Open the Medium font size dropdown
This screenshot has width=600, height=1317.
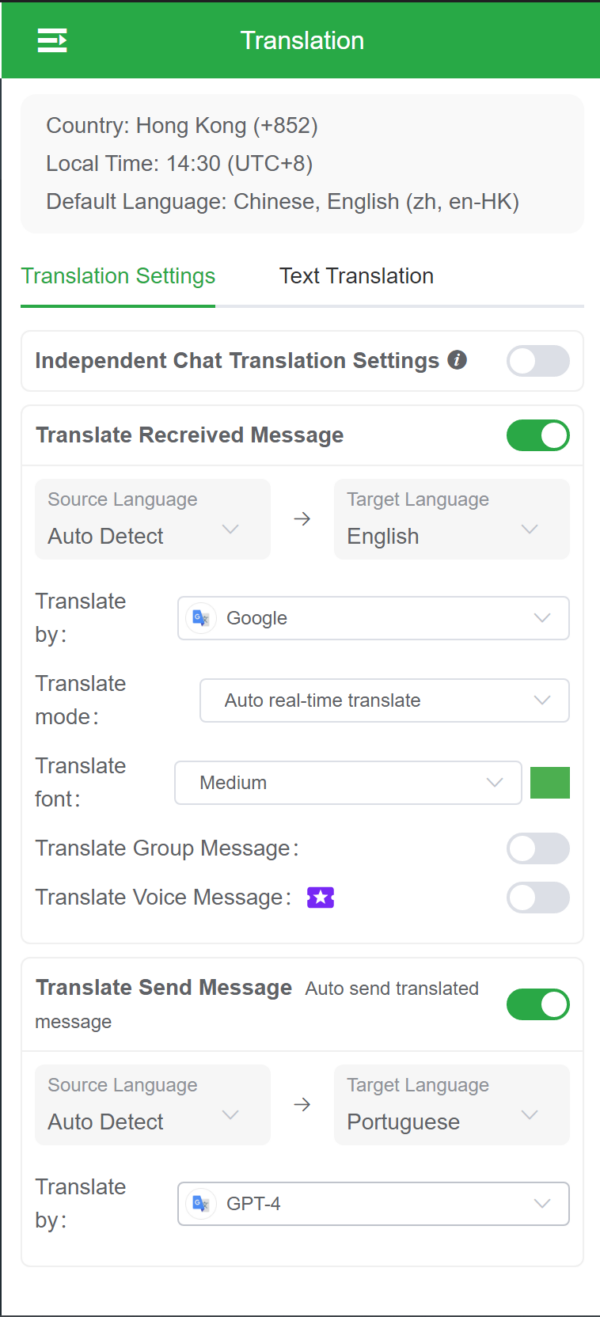(x=347, y=782)
